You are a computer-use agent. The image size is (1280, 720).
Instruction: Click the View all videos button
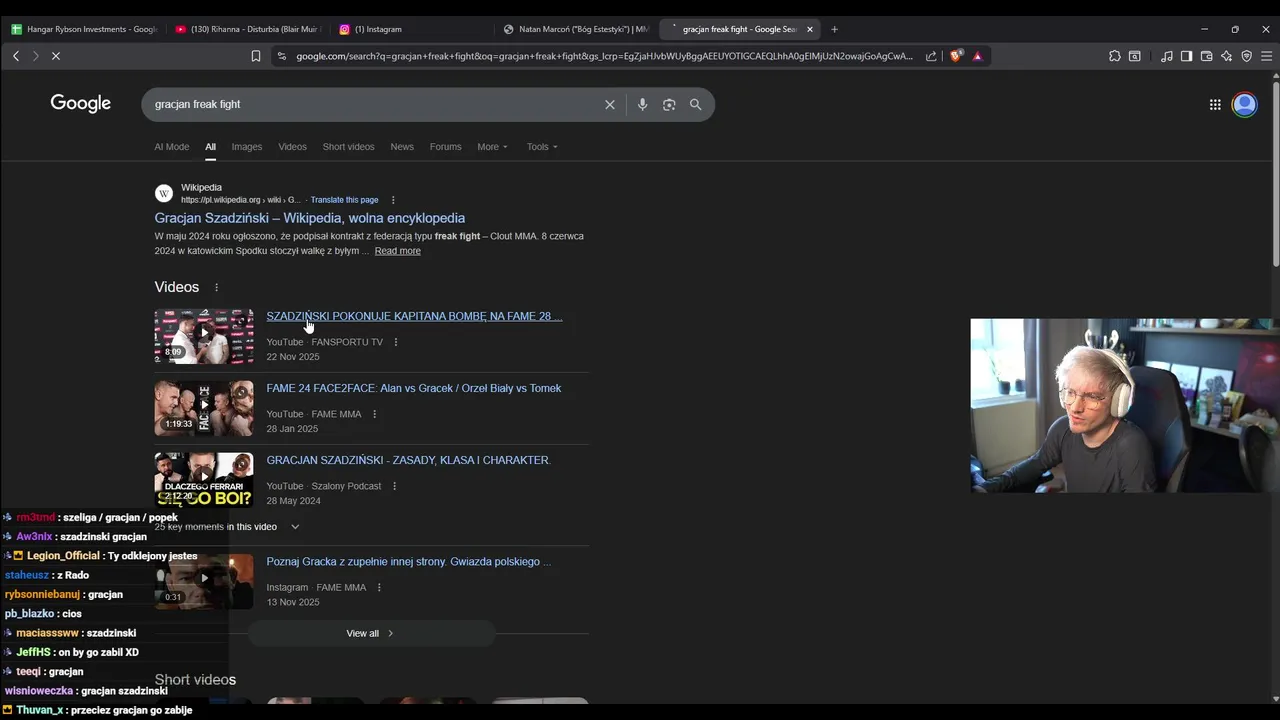click(x=371, y=633)
